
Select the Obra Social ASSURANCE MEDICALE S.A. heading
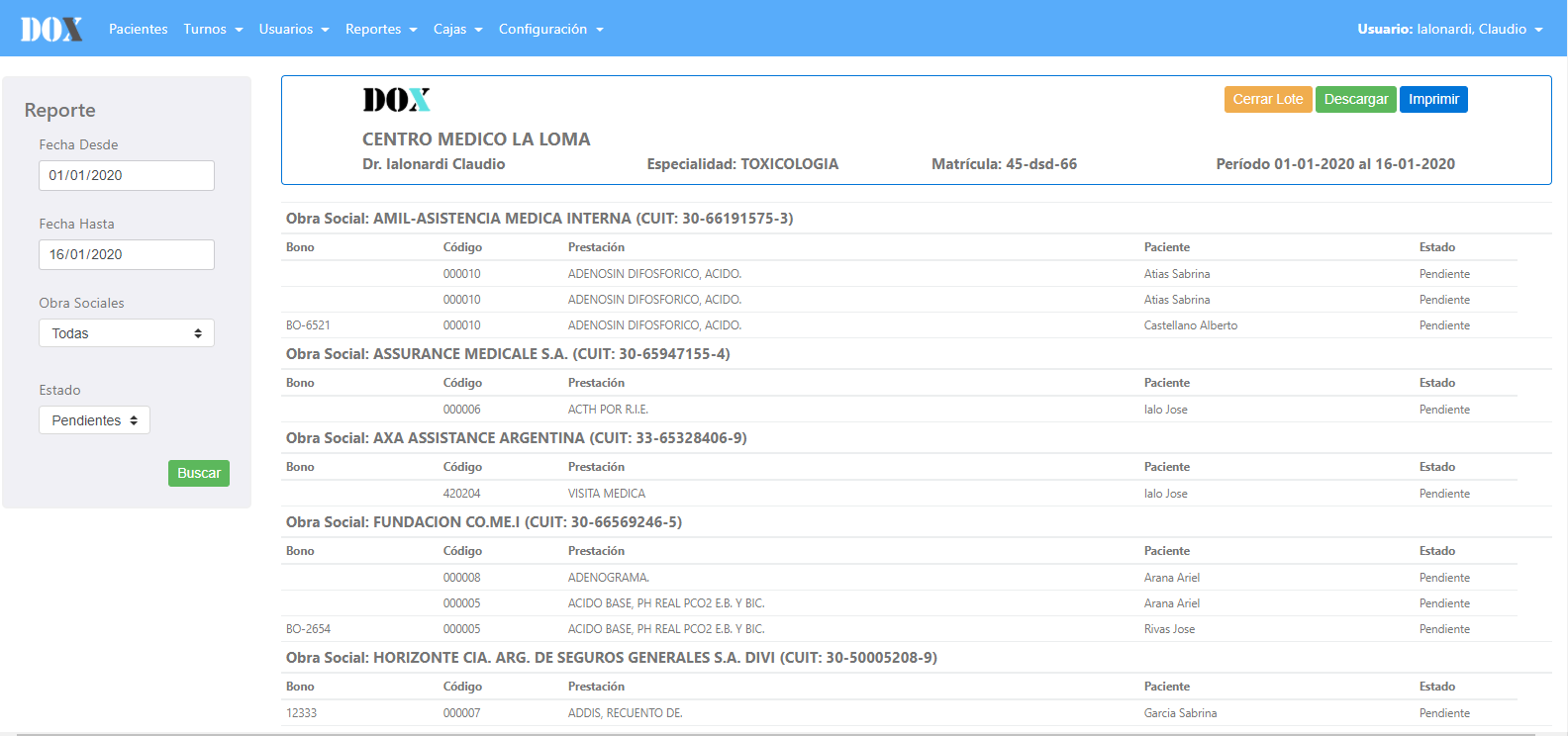coord(508,354)
